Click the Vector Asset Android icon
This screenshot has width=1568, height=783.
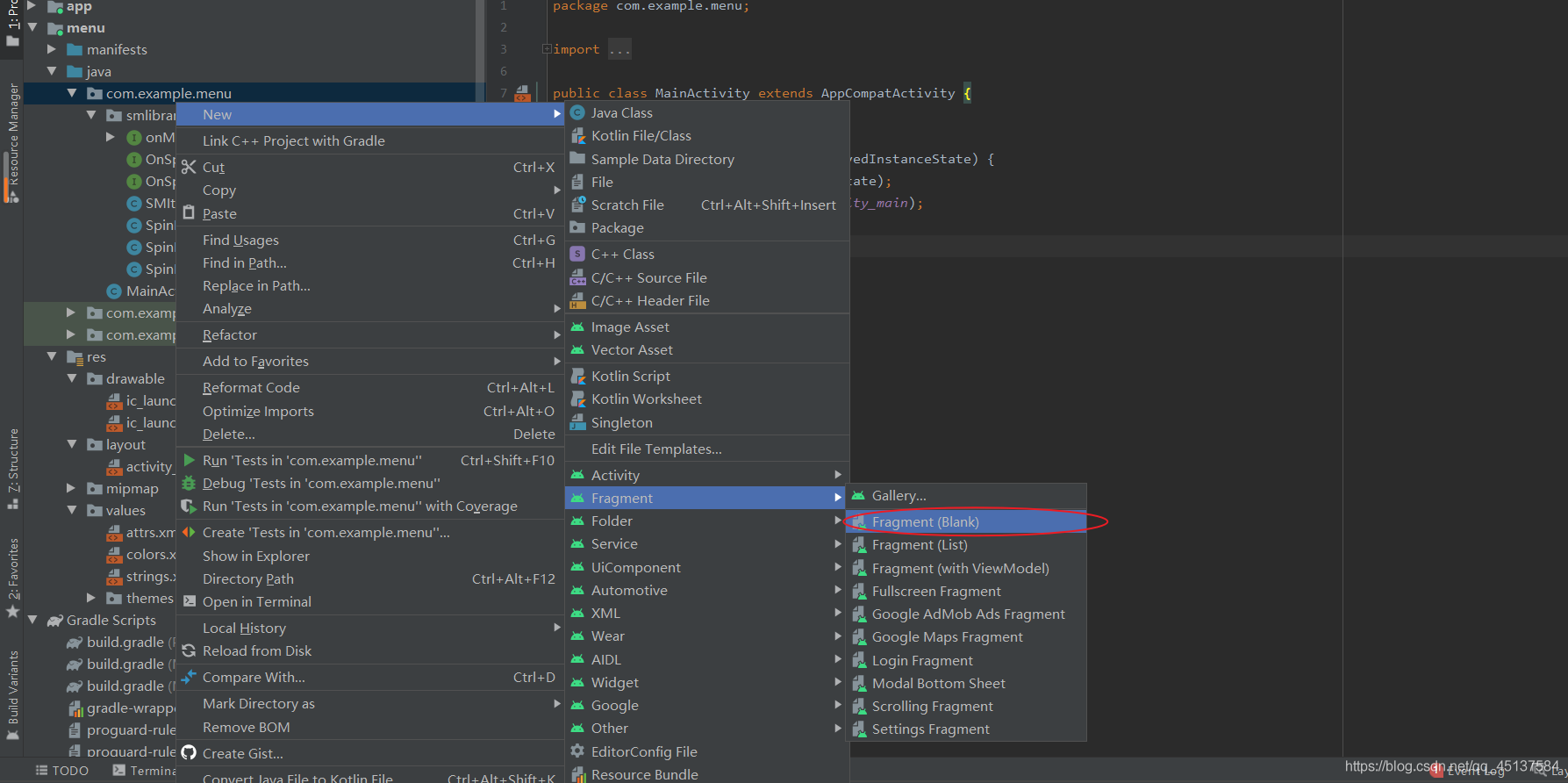point(577,349)
